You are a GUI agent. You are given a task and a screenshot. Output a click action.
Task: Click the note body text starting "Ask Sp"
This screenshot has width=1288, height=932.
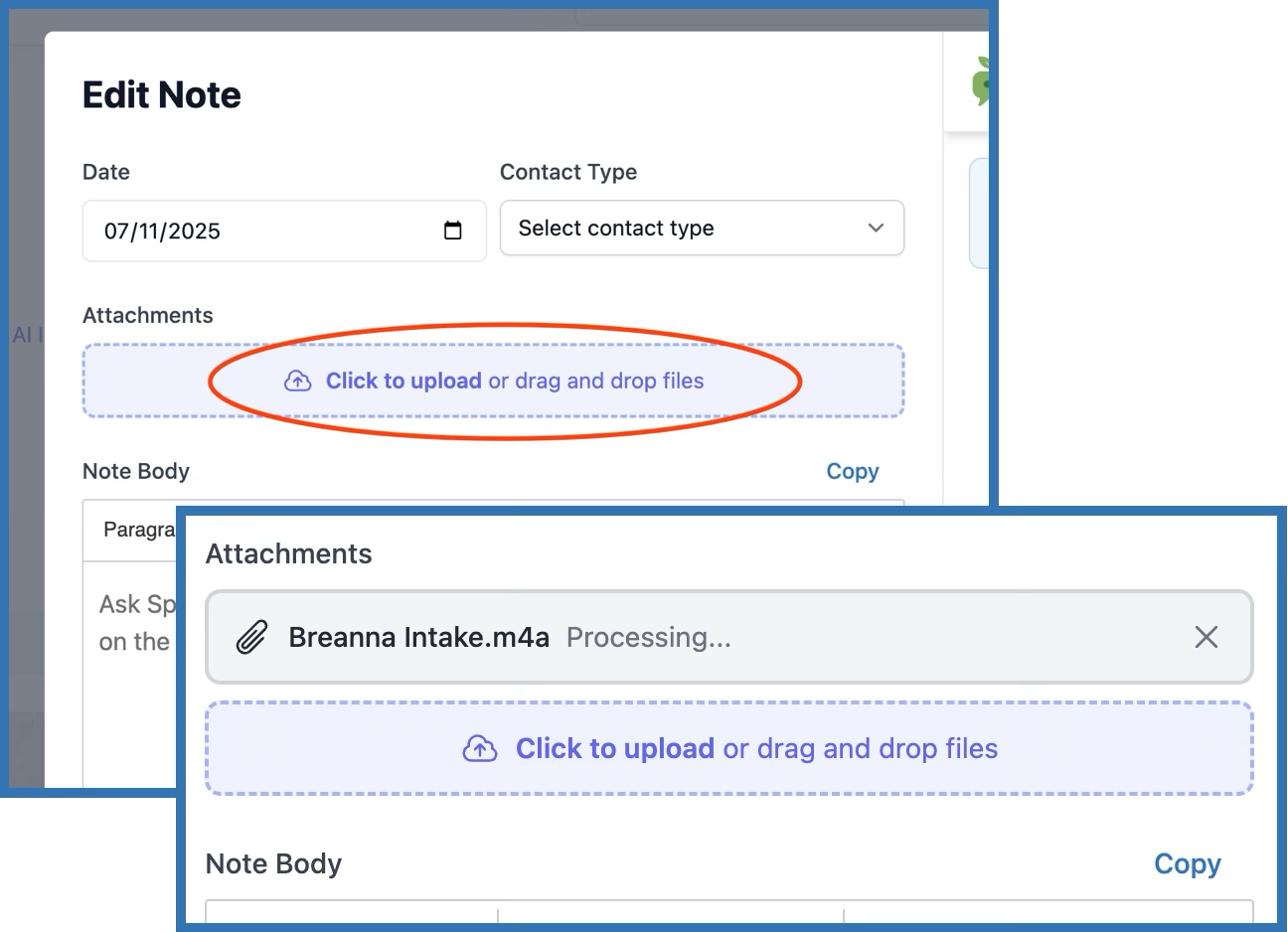coord(136,605)
